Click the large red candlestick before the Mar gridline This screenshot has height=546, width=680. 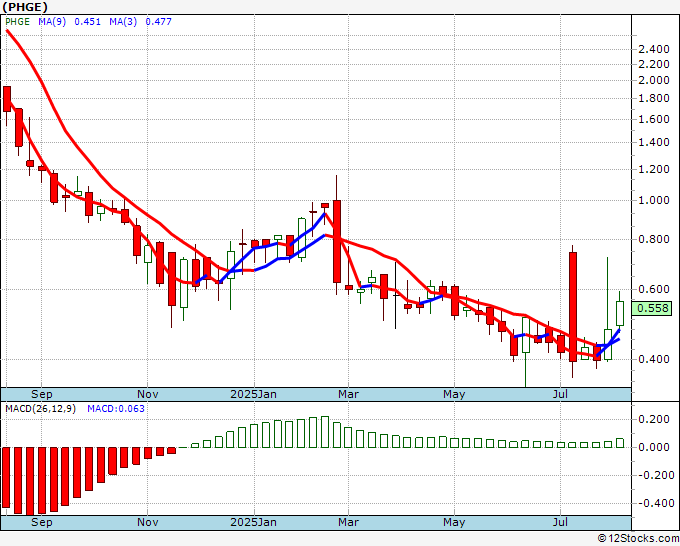pos(337,241)
